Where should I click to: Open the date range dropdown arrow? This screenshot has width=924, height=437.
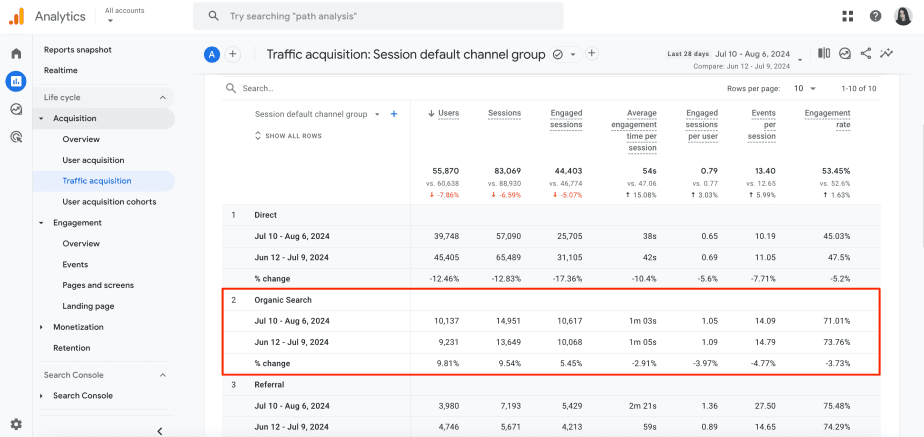(x=800, y=59)
